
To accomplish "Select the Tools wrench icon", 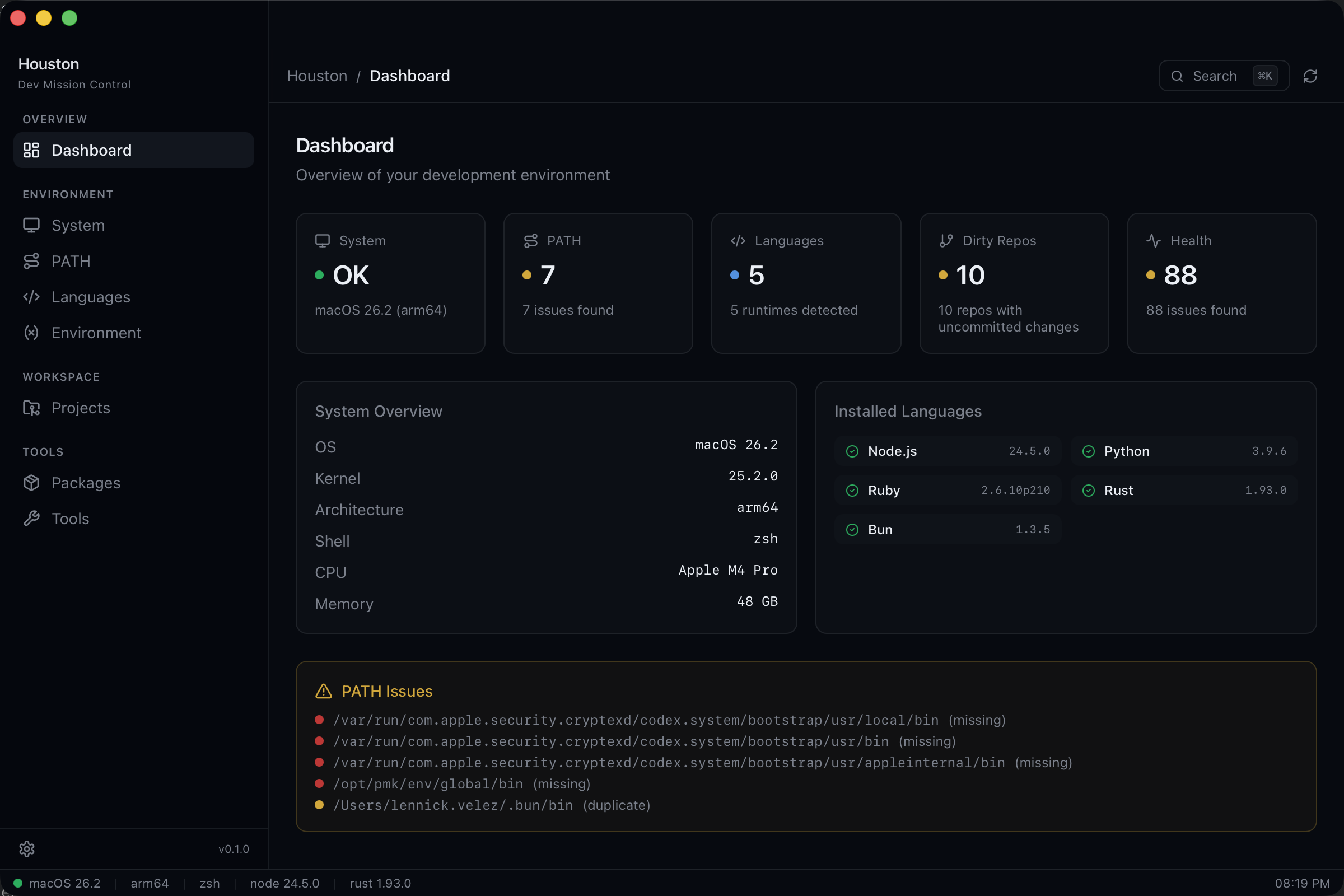I will point(31,519).
